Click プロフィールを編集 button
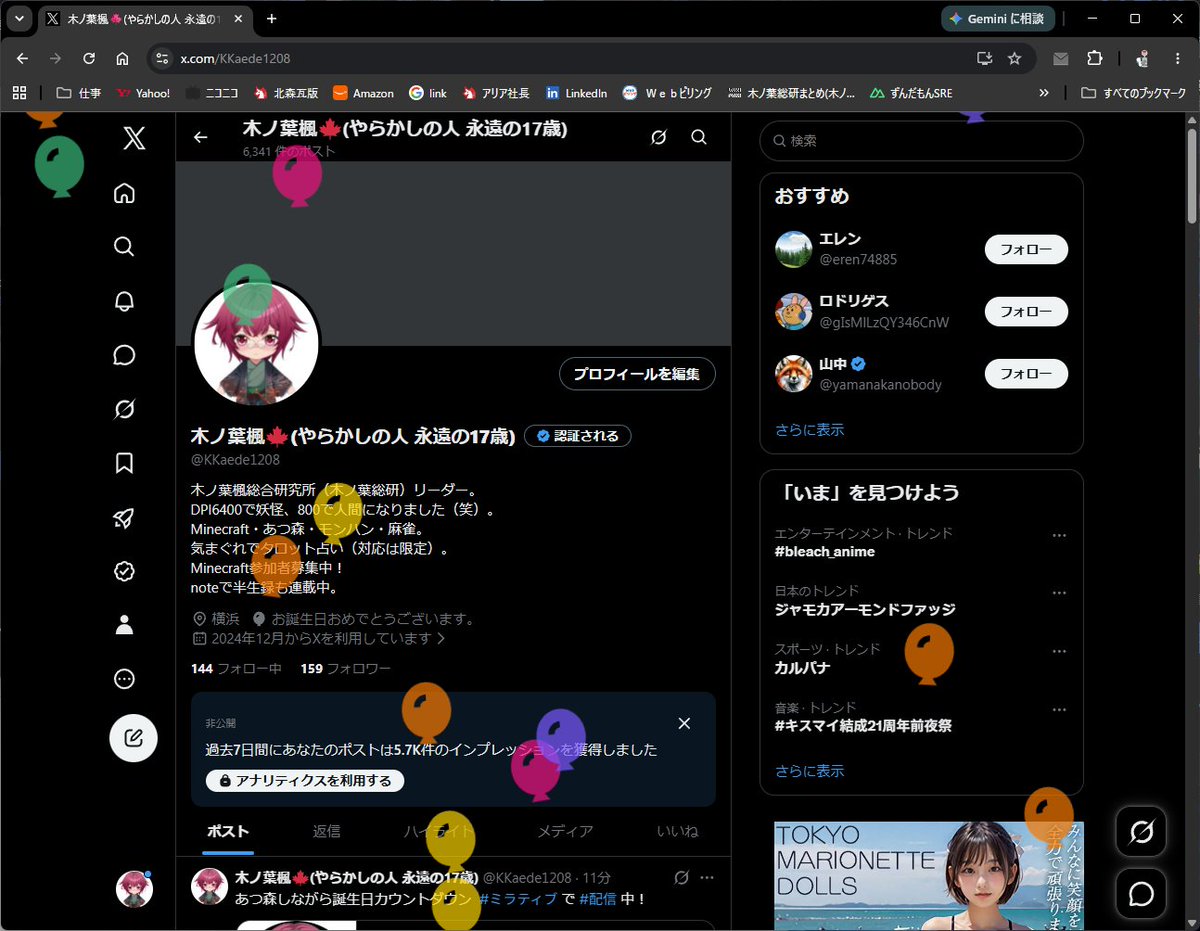Image resolution: width=1200 pixels, height=931 pixels. click(x=637, y=374)
